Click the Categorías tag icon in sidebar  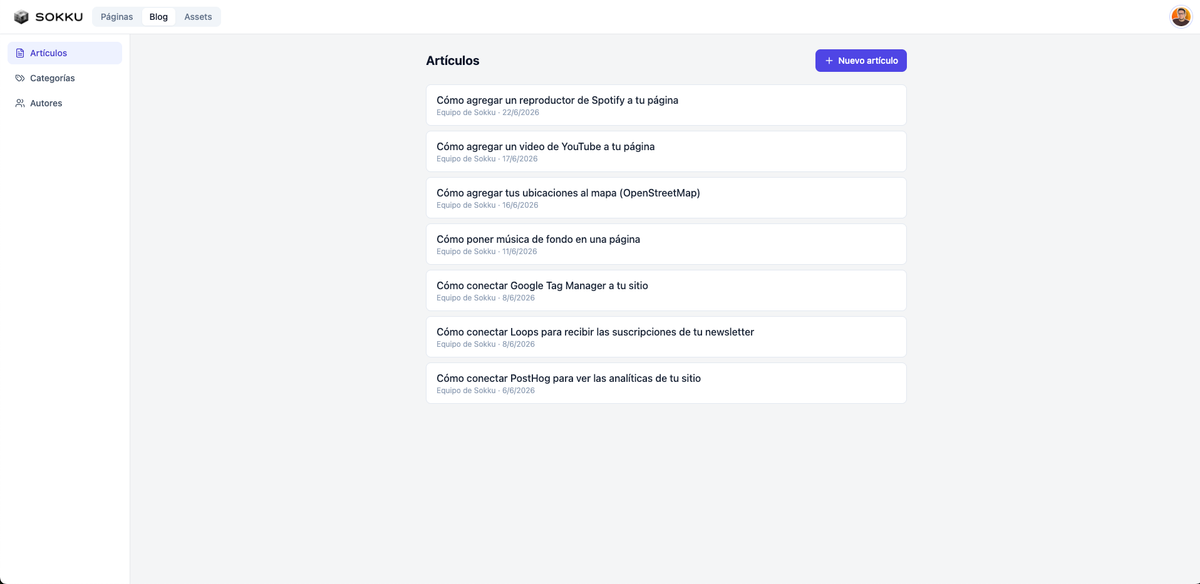coord(20,78)
